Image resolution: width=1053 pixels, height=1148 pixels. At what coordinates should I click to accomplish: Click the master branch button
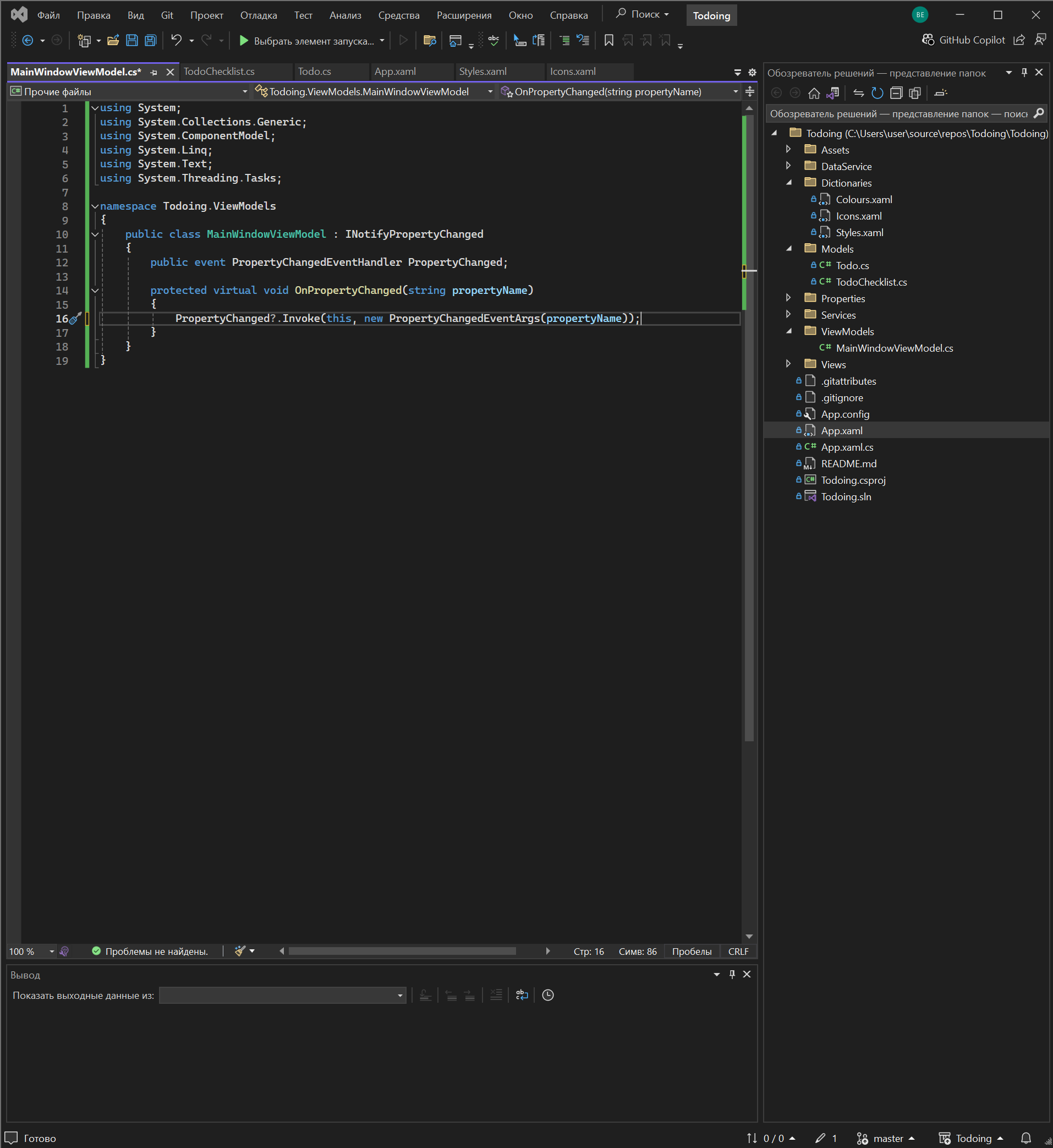(x=887, y=1138)
